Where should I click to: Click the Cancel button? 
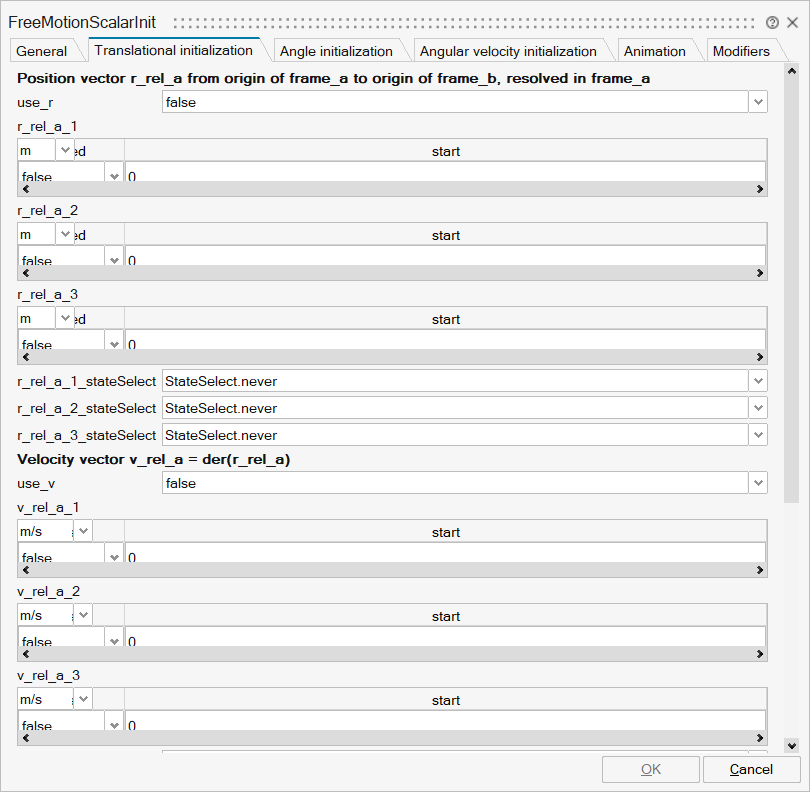point(751,769)
